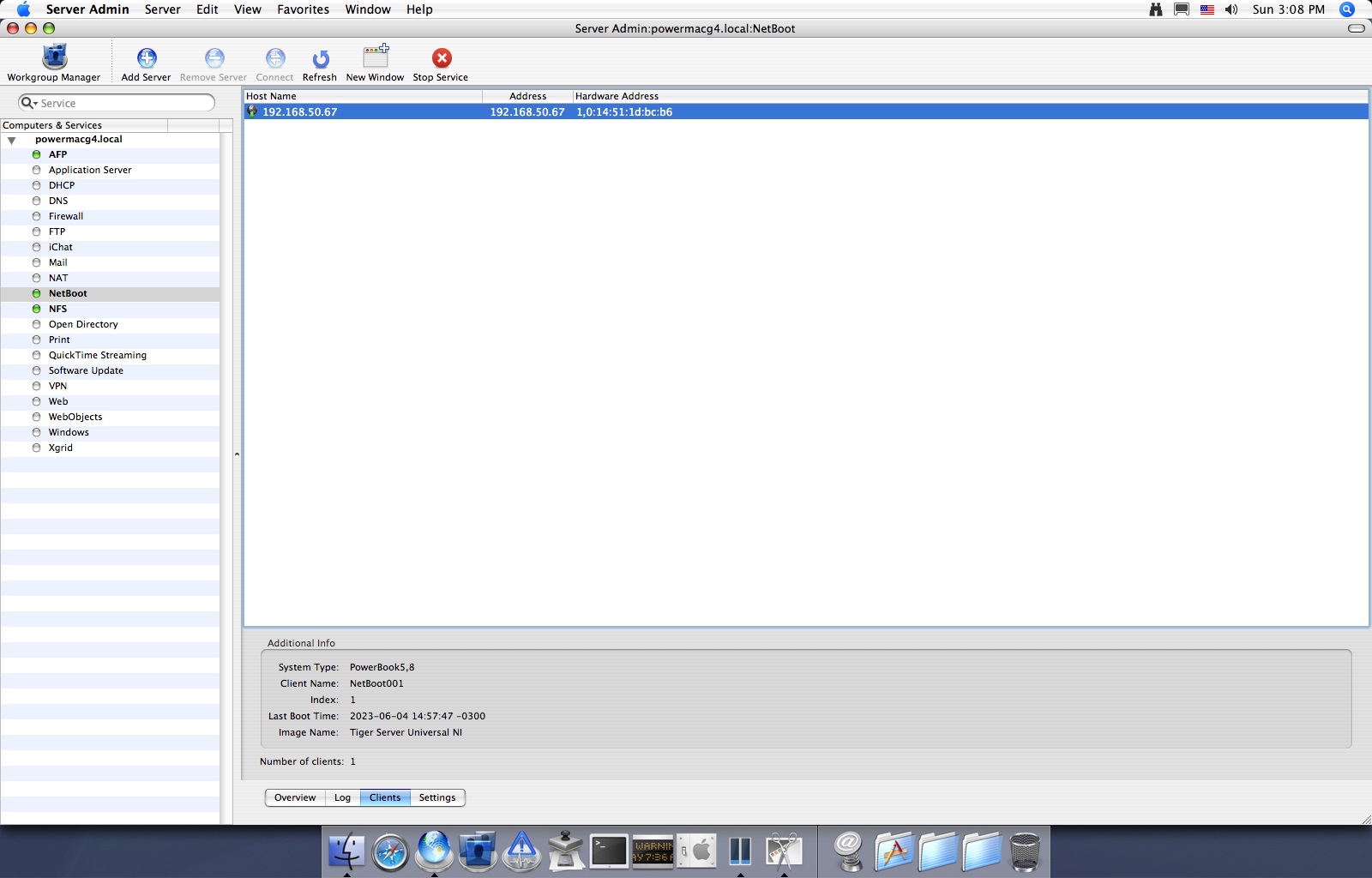Screen dimensions: 1372x878
Task: Open the Service search magnifier menu
Action: (29, 103)
